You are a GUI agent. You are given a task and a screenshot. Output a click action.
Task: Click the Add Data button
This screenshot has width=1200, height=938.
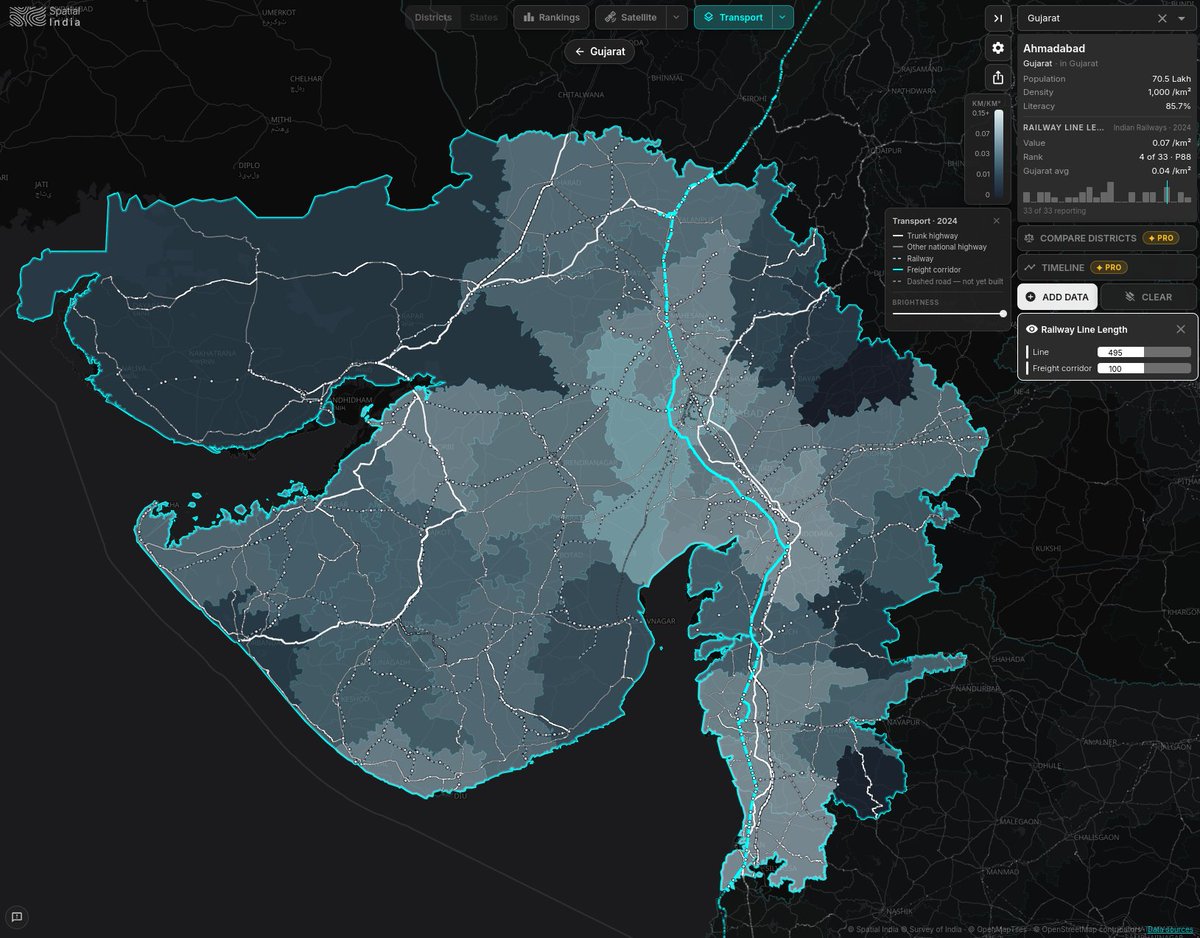pyautogui.click(x=1057, y=297)
